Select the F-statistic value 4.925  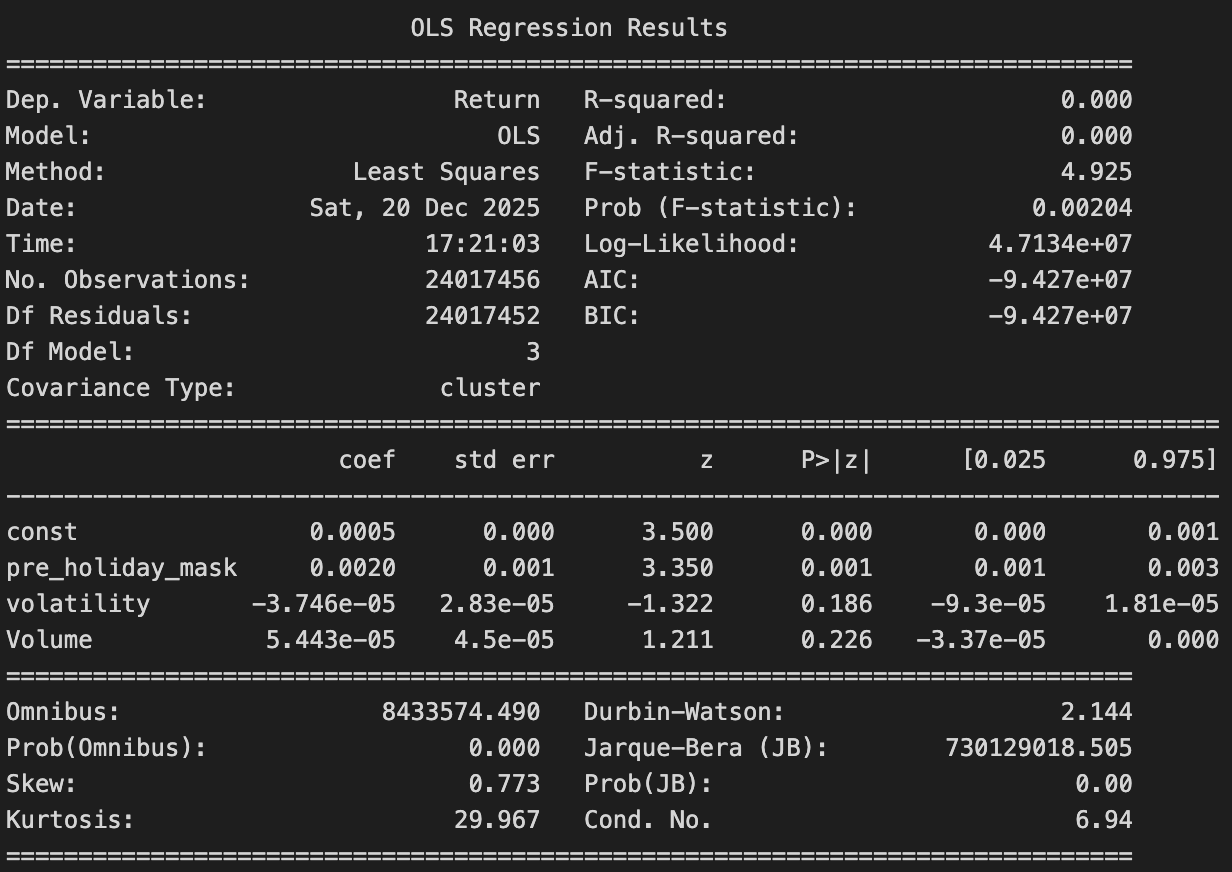1096,172
